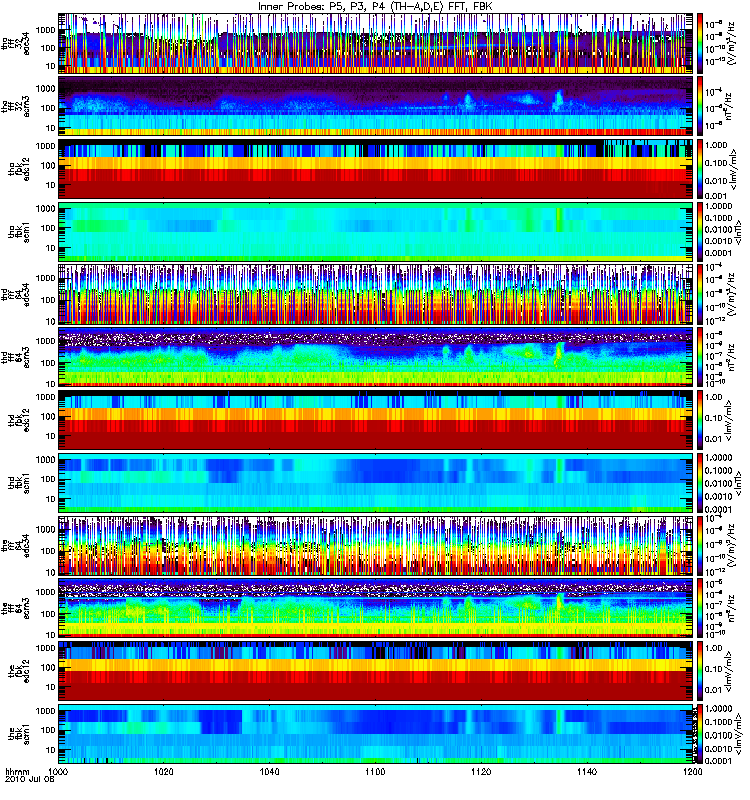This screenshot has height=800, width=750.
Task: Click the '1140' time axis label
Action: 587,772
